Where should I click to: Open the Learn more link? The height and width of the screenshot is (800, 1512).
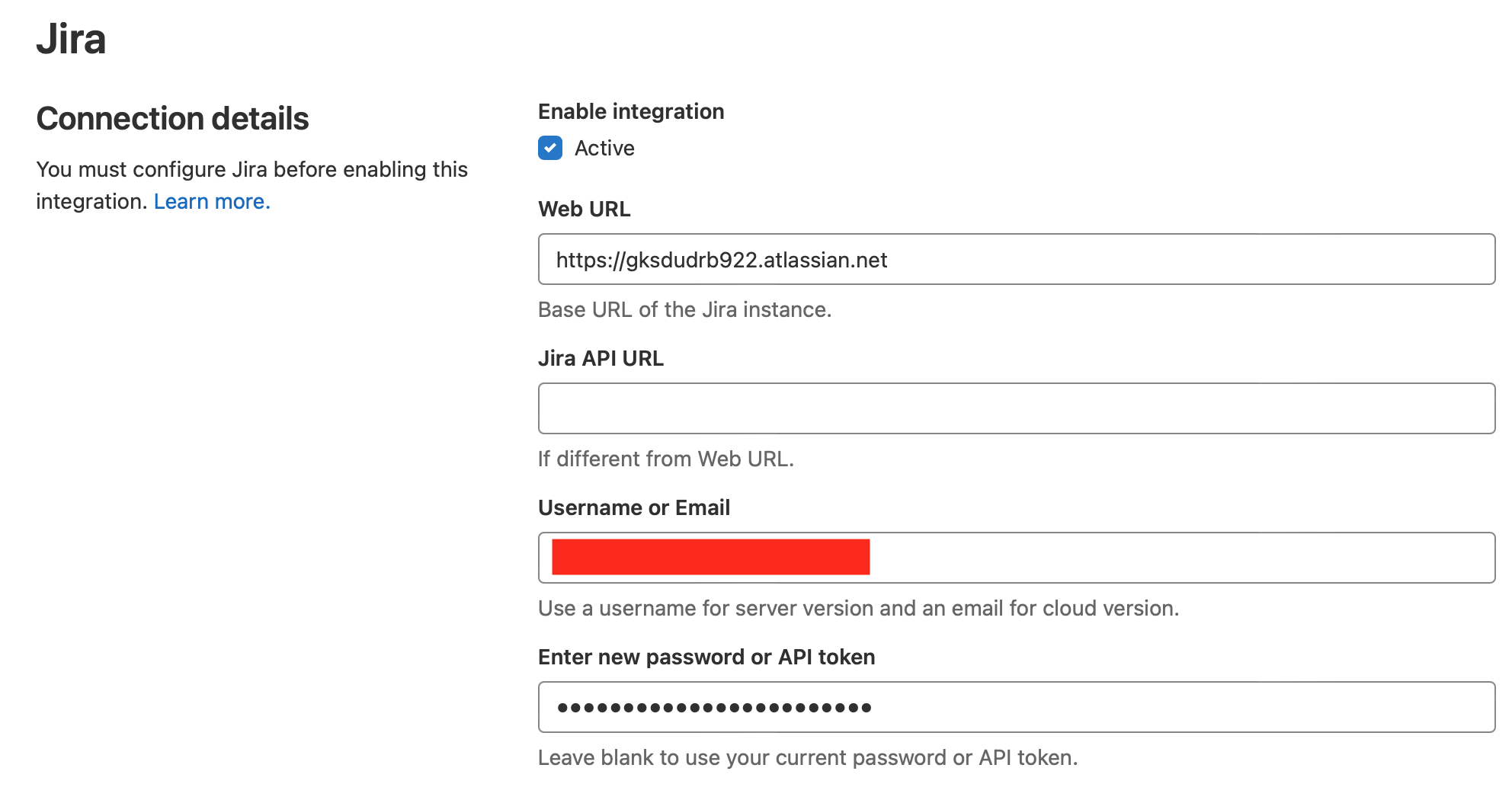point(212,201)
